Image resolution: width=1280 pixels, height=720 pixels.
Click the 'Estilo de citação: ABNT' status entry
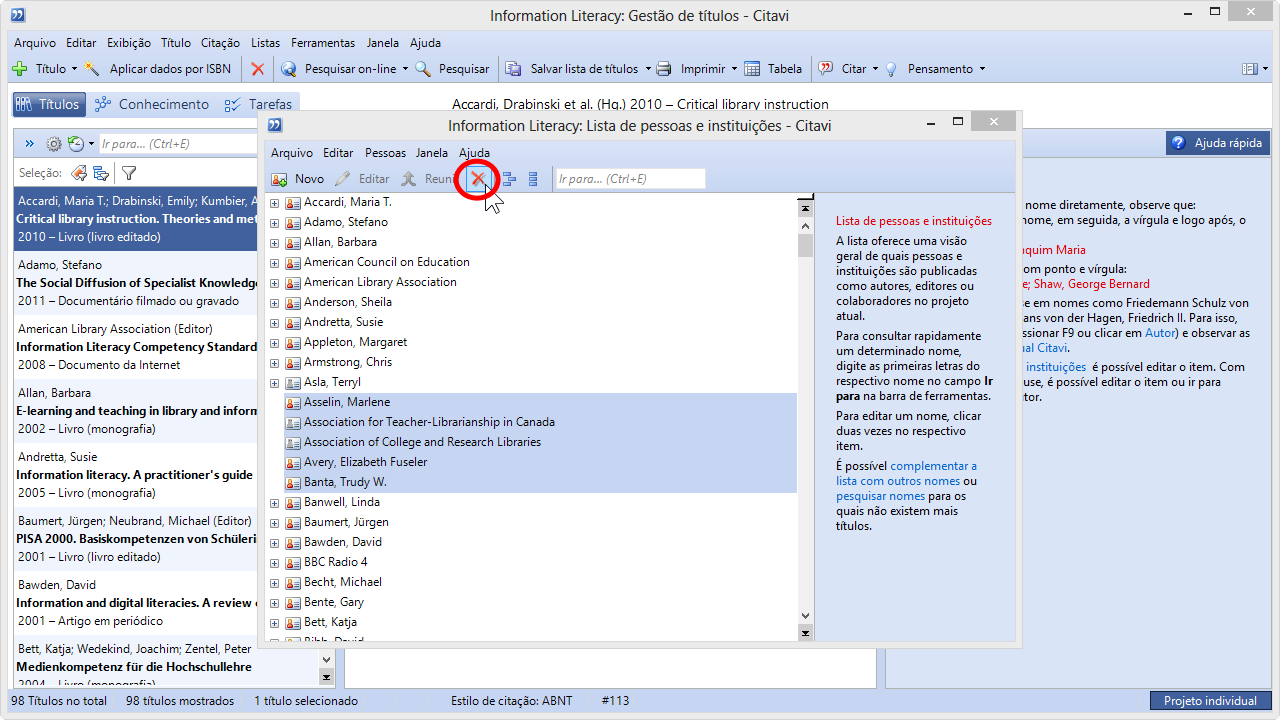coord(511,701)
